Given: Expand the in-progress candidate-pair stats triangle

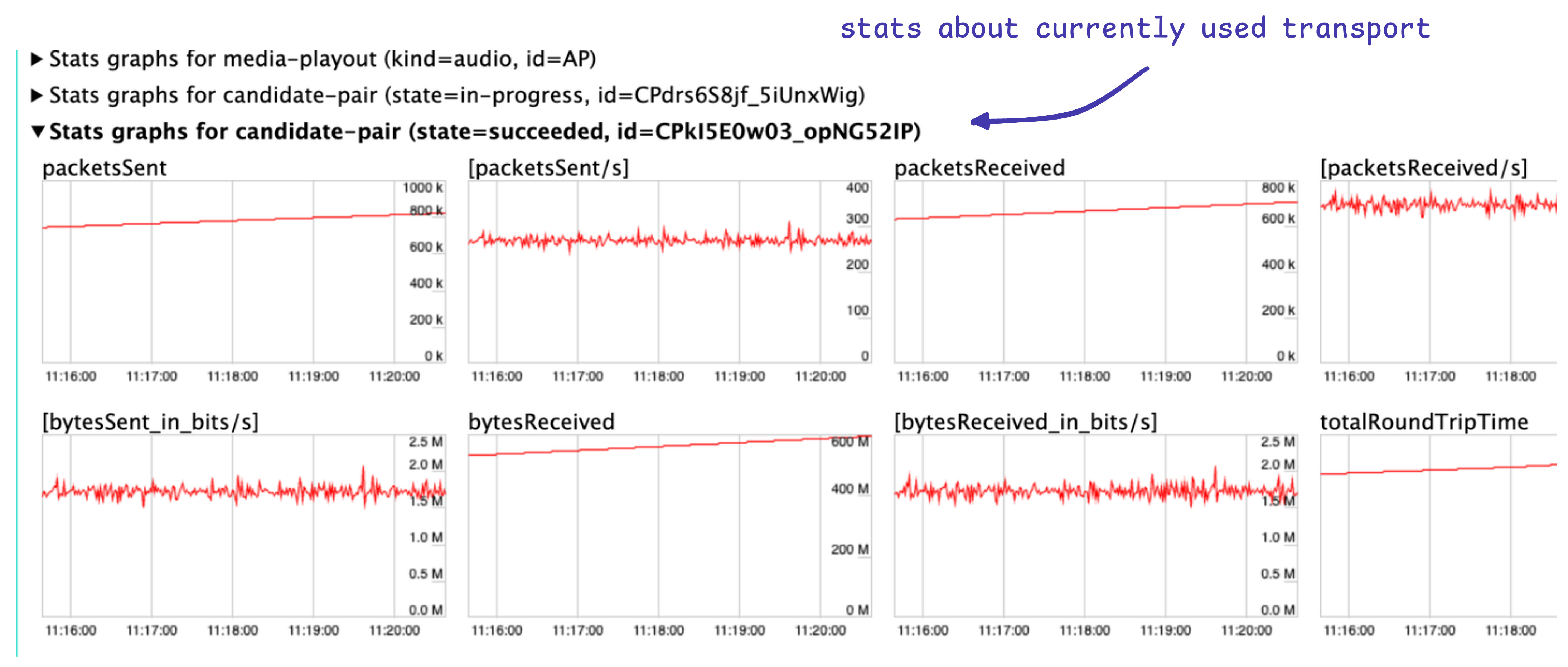Looking at the screenshot, I should [x=37, y=96].
